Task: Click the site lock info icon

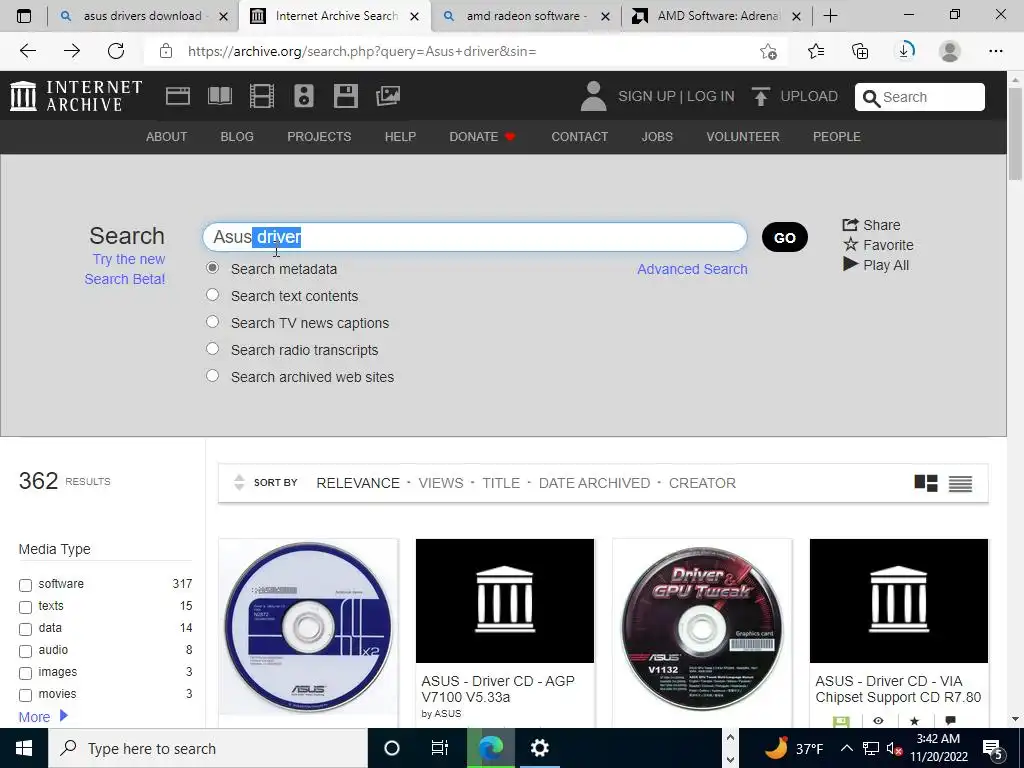Action: [x=166, y=51]
